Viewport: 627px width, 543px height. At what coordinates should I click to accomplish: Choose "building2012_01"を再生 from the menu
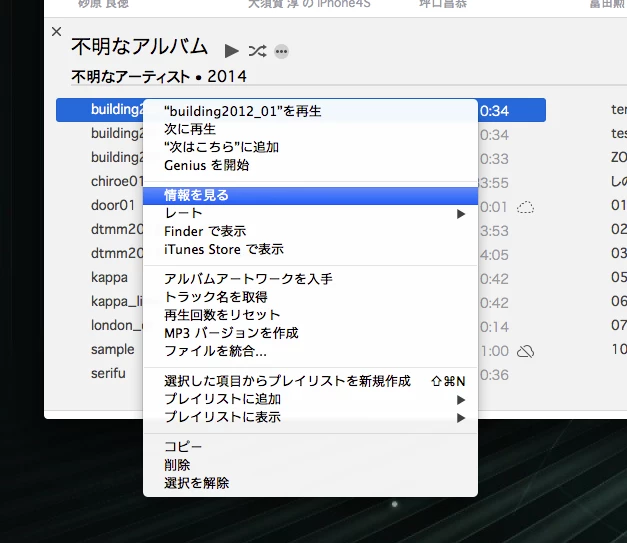coord(310,111)
